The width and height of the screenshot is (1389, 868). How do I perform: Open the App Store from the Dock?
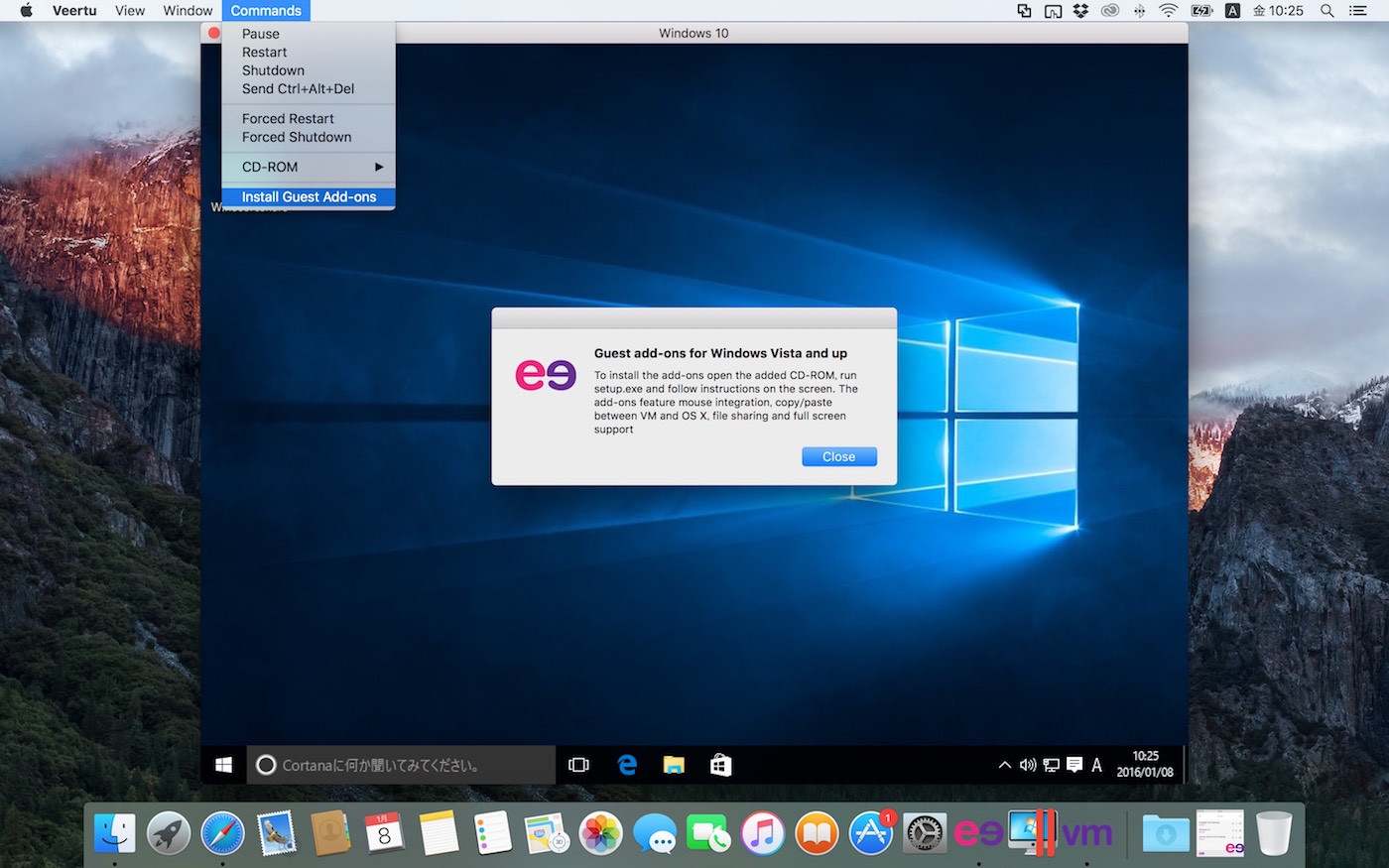(x=871, y=833)
